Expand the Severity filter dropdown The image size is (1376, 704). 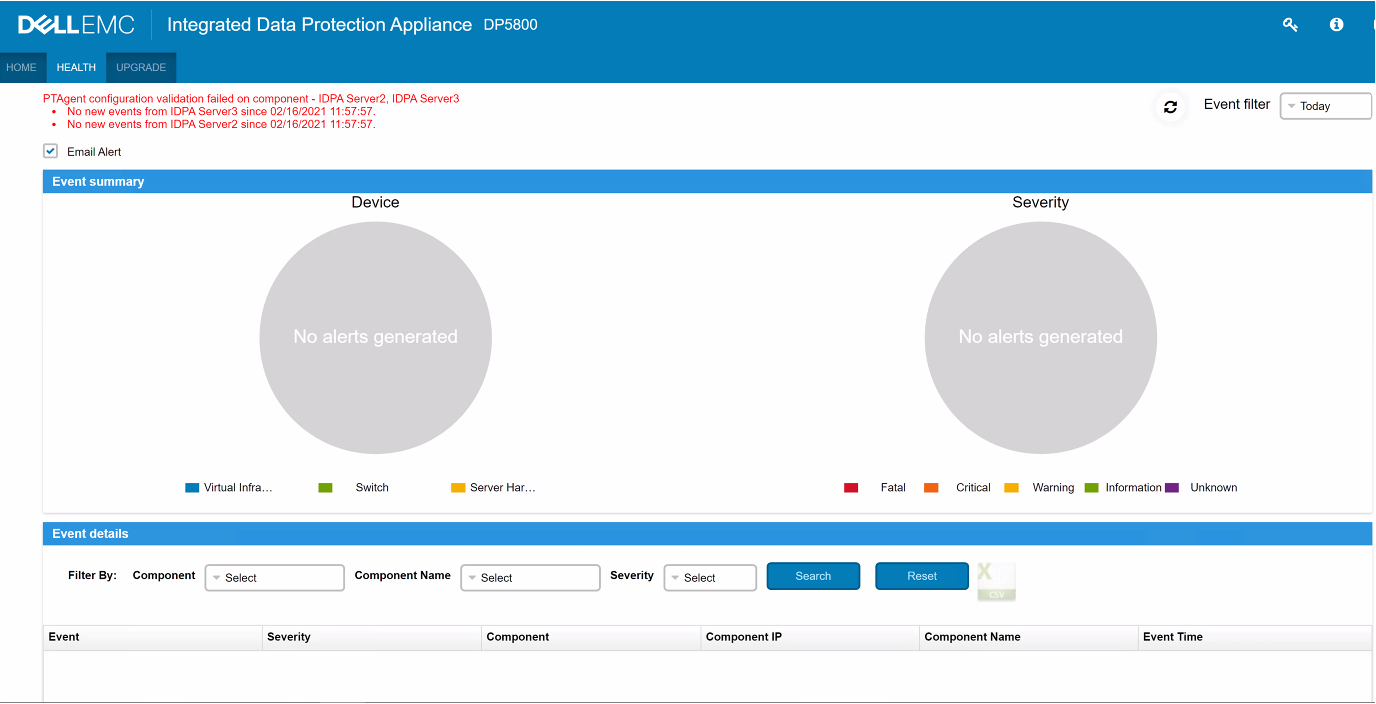point(710,578)
